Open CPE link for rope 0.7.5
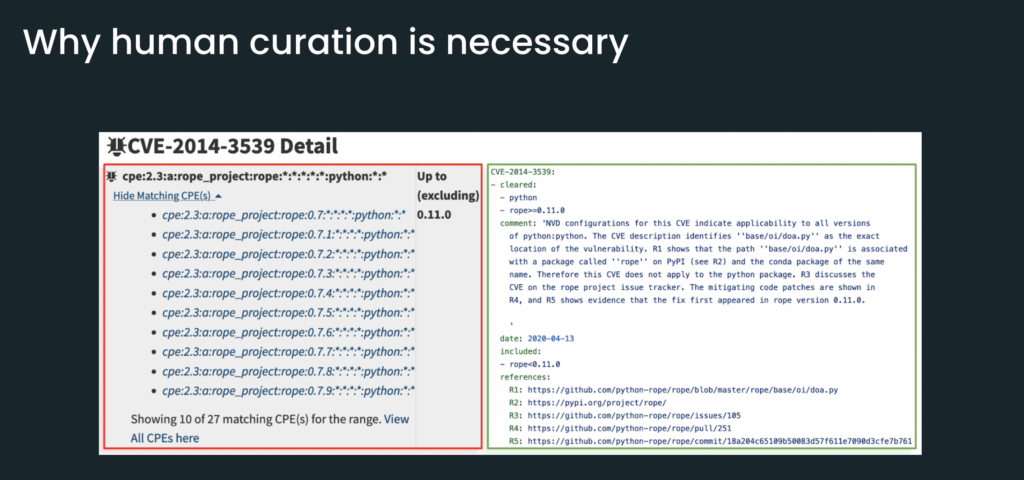The width and height of the screenshot is (1024, 480). point(289,312)
